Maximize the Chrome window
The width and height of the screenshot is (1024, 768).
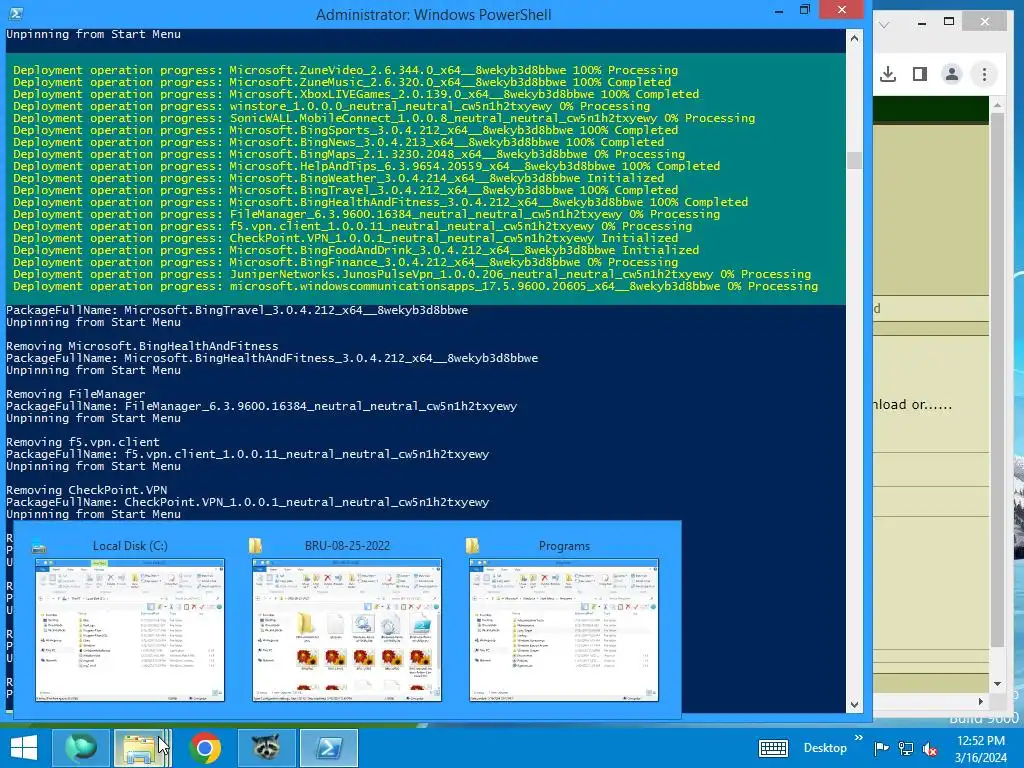point(949,22)
